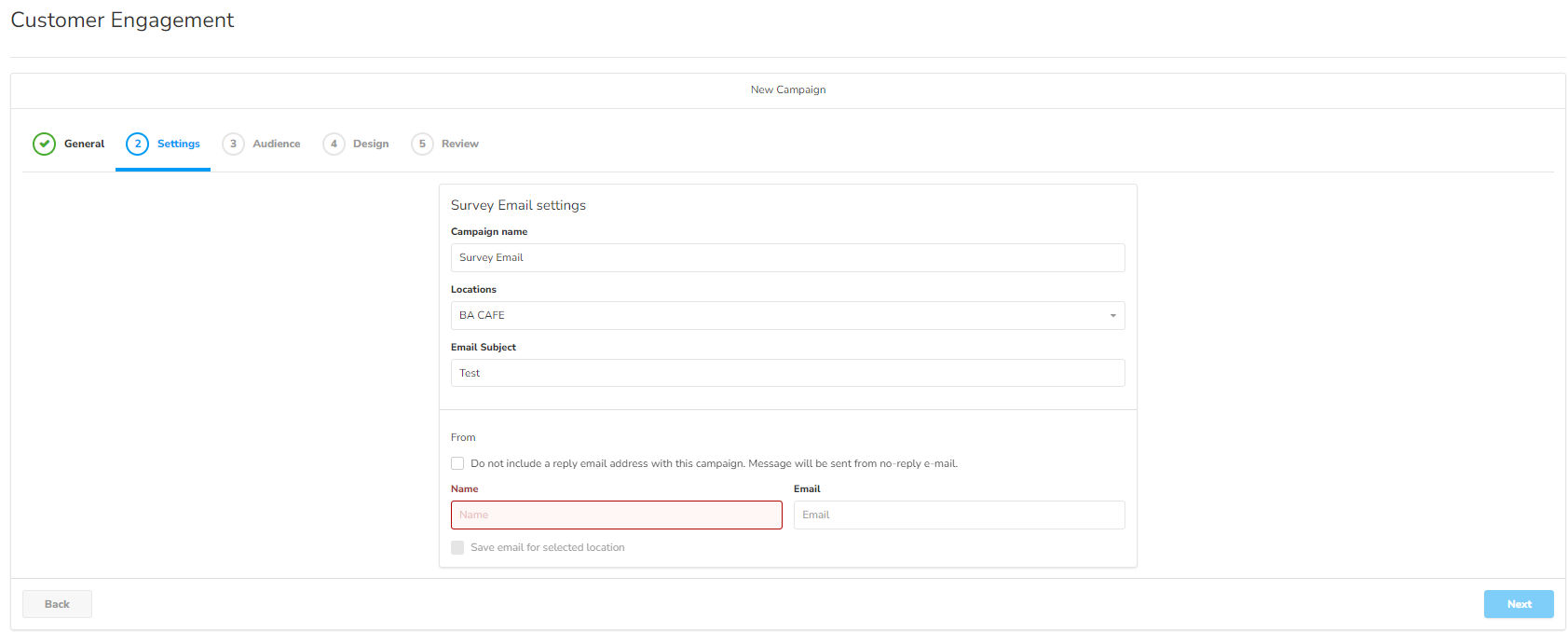Click the Locations dropdown arrow

(x=1112, y=315)
